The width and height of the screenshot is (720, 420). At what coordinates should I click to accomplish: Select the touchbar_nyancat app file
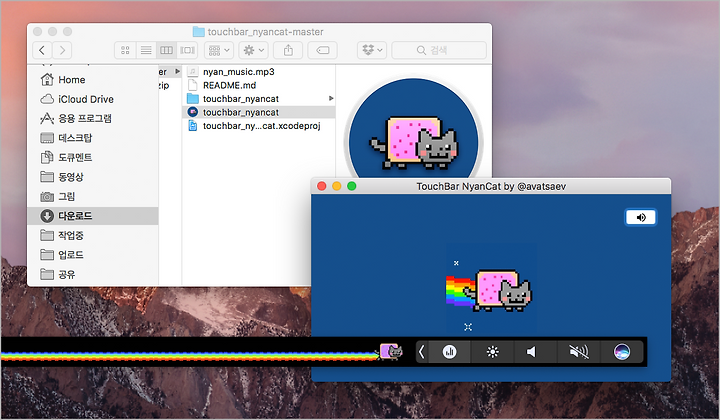point(259,112)
